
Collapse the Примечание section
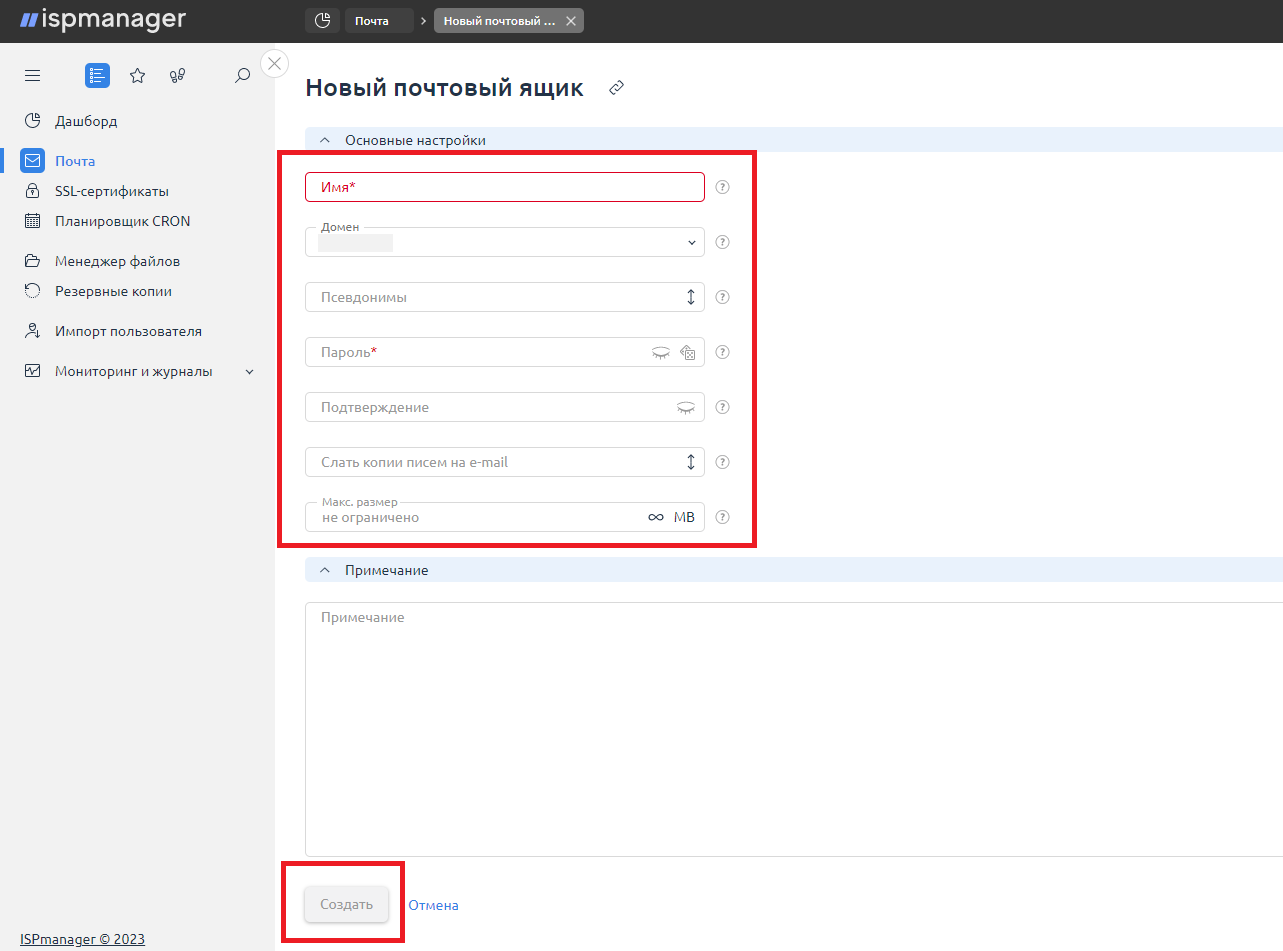click(x=324, y=570)
